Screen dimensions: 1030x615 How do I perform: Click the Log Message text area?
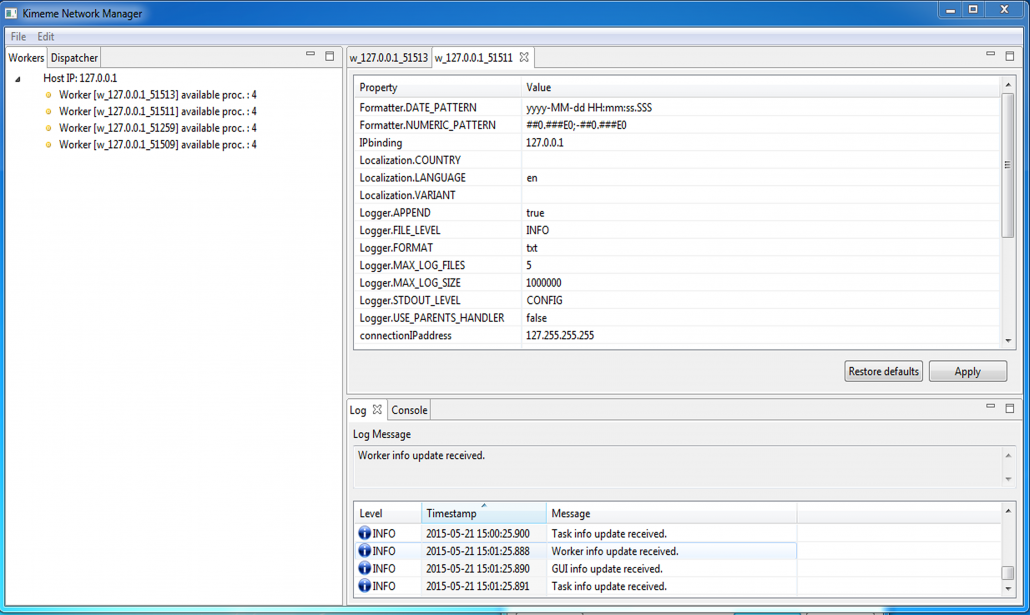click(x=678, y=467)
